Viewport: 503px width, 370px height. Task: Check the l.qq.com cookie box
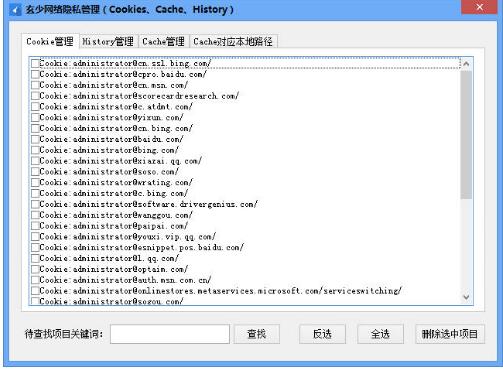coord(35,258)
